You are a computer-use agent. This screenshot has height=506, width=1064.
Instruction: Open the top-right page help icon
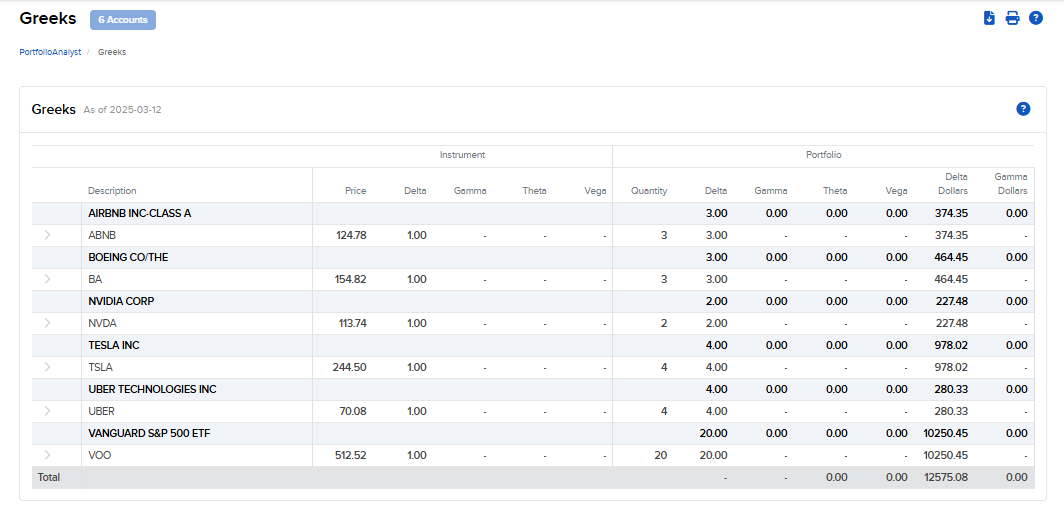[x=1035, y=18]
